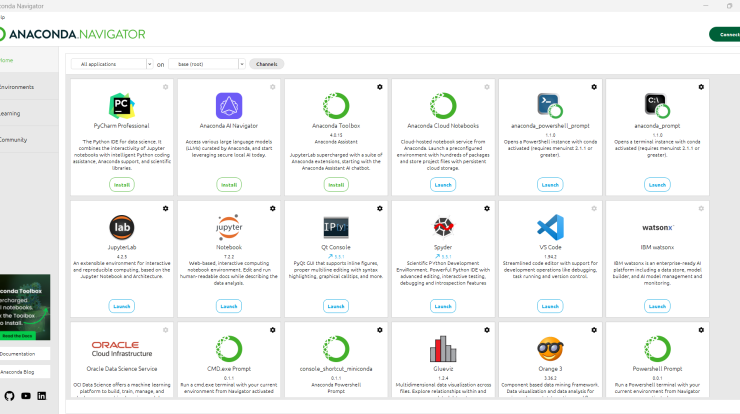Launch Jupyter Notebook
This screenshot has width=740, height=414.
point(229,306)
